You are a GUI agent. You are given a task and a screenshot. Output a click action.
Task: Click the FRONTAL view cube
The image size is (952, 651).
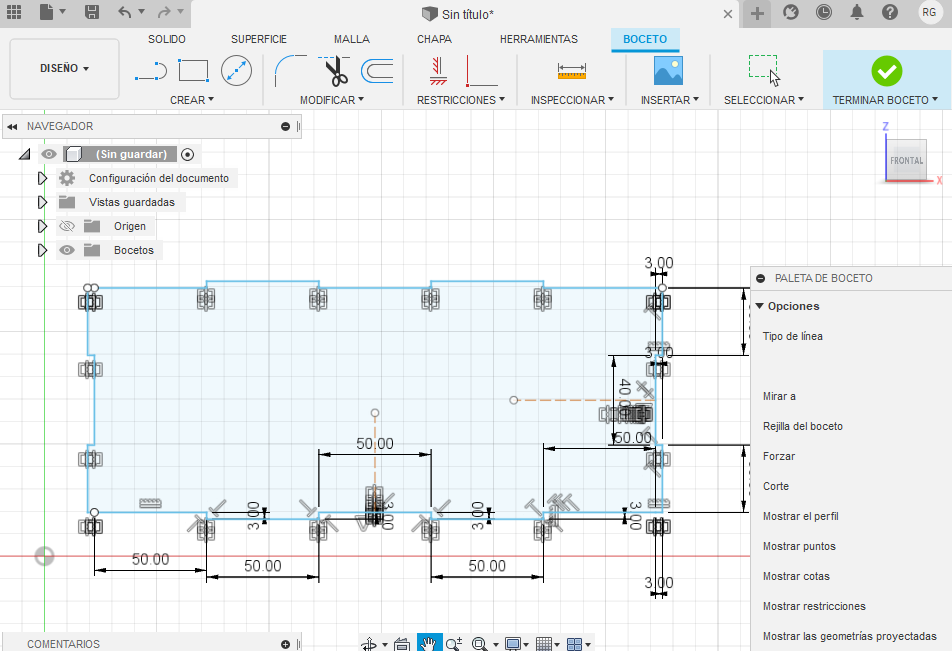907,160
